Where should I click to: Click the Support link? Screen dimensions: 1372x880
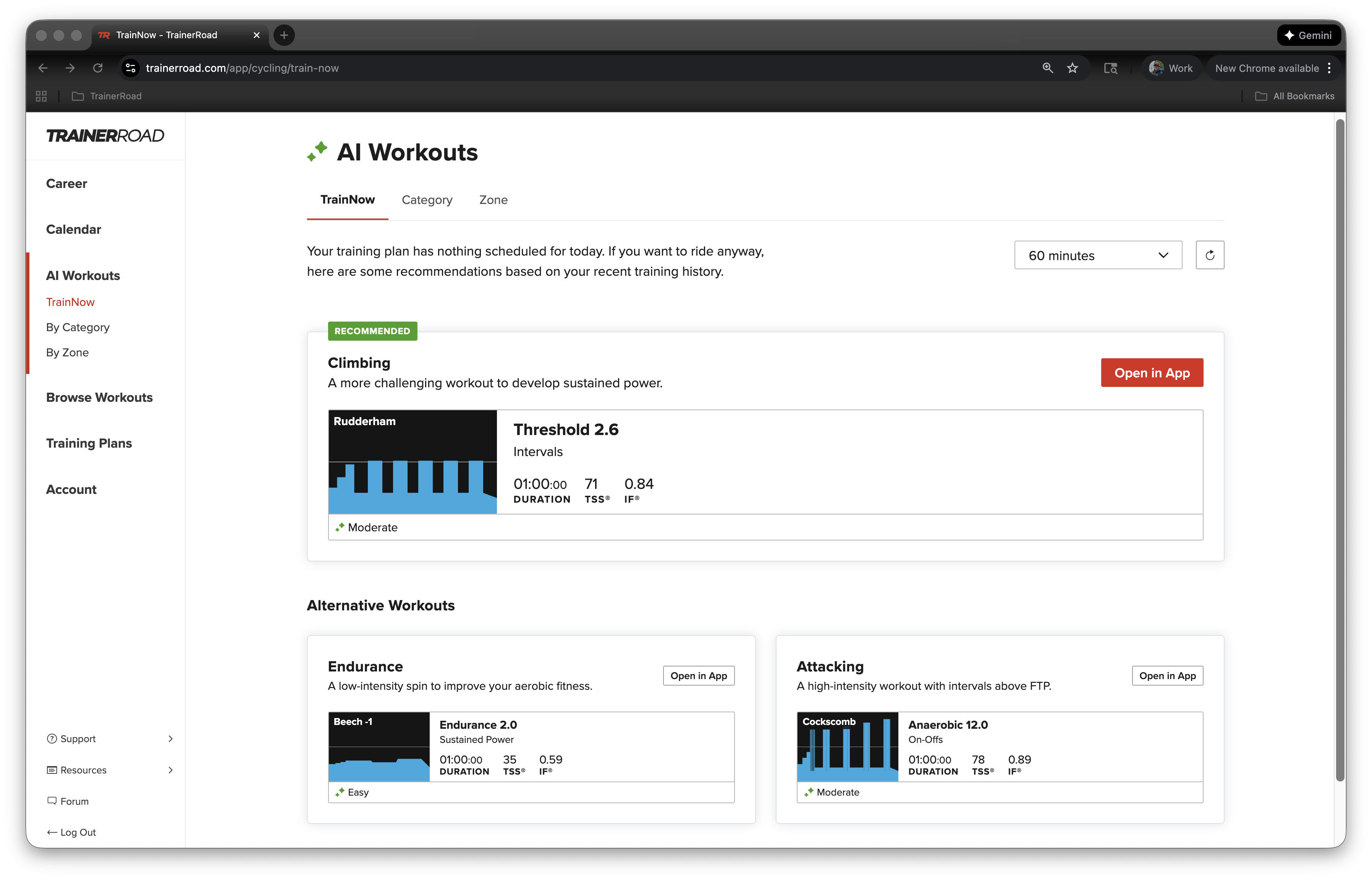point(78,738)
